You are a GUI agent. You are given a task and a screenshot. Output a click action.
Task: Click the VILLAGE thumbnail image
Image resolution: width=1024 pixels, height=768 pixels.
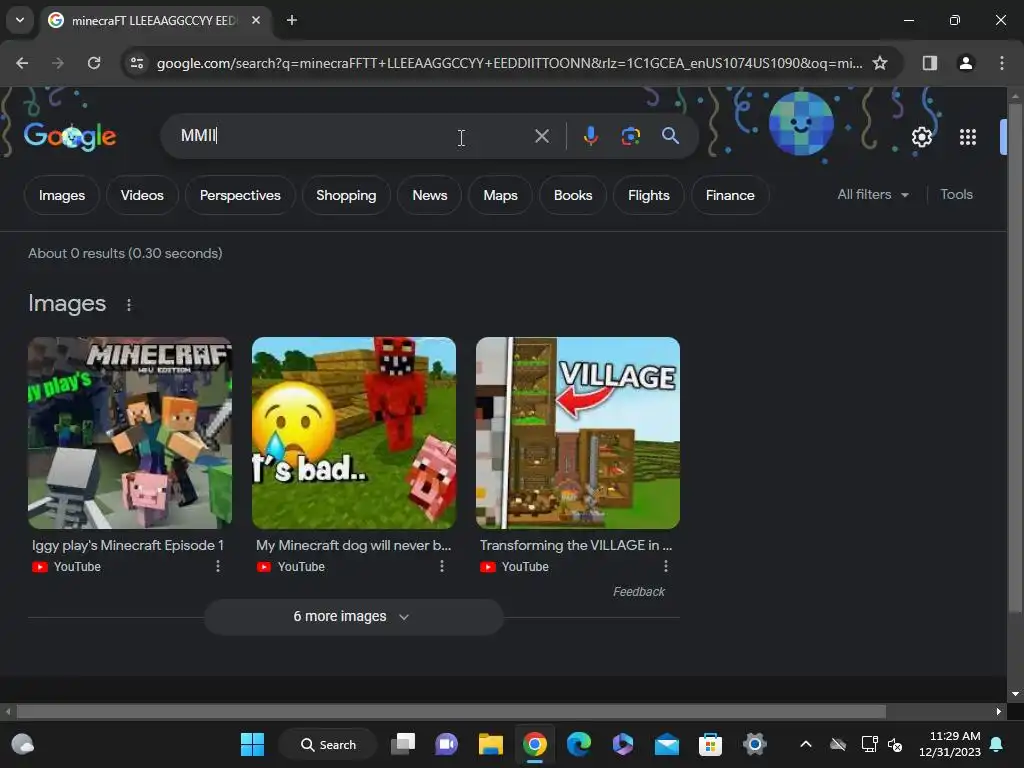coord(578,433)
